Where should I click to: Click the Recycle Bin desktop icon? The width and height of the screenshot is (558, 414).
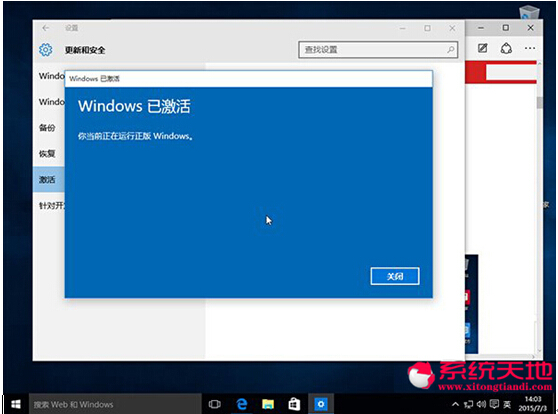[529, 13]
